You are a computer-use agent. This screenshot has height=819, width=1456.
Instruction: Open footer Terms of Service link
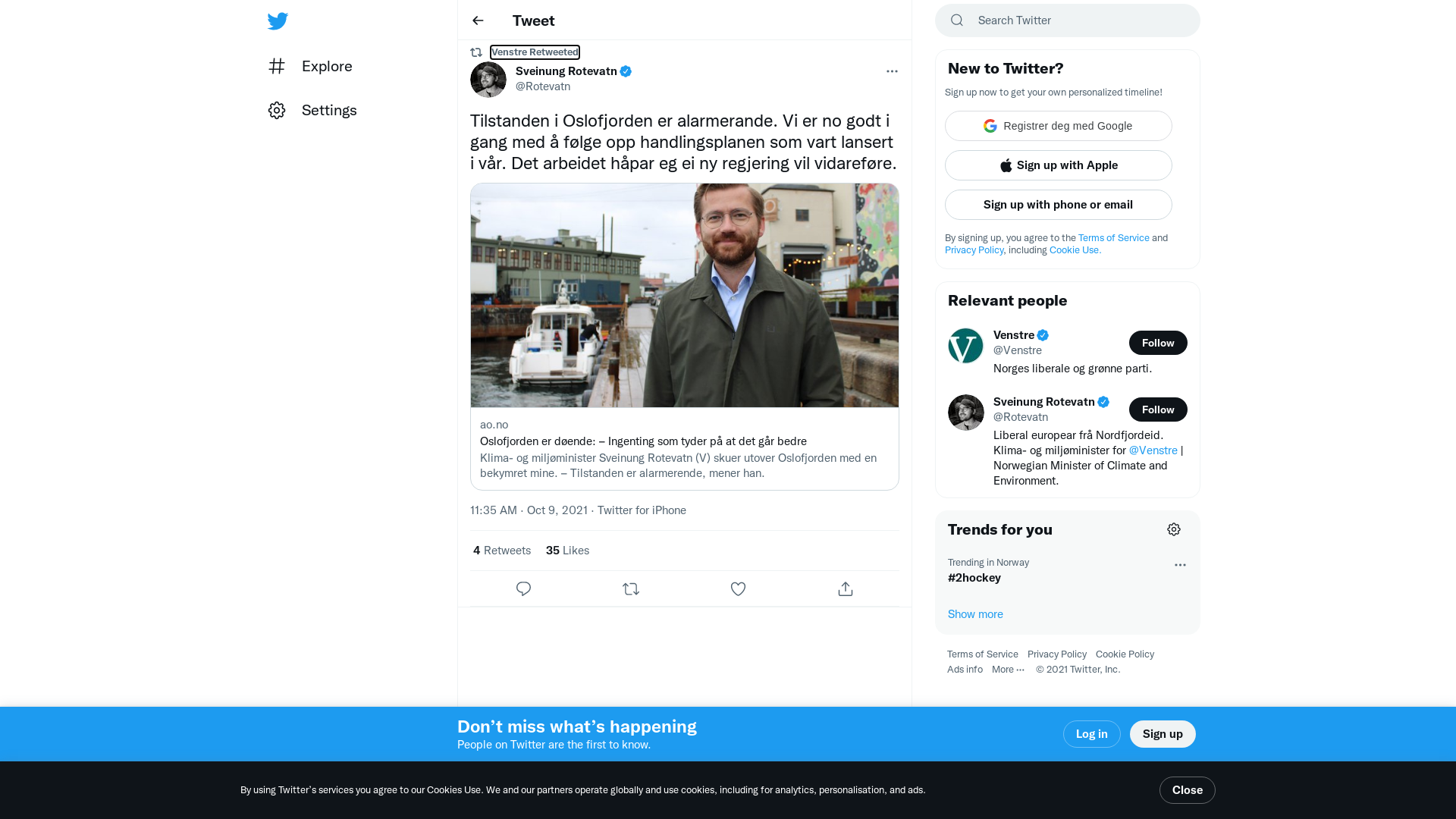(983, 654)
